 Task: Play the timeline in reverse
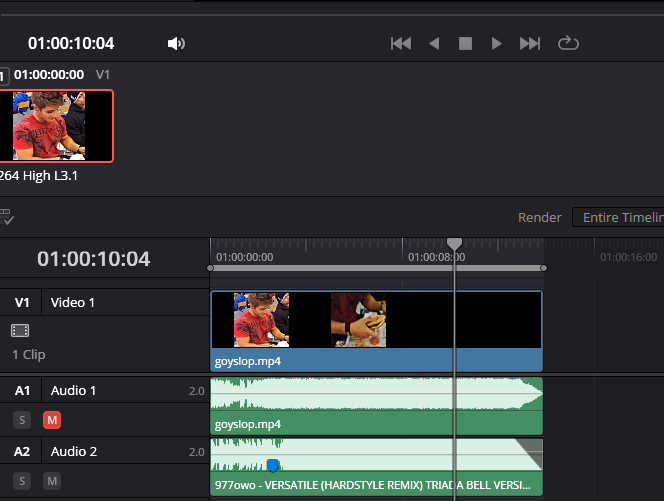(434, 43)
